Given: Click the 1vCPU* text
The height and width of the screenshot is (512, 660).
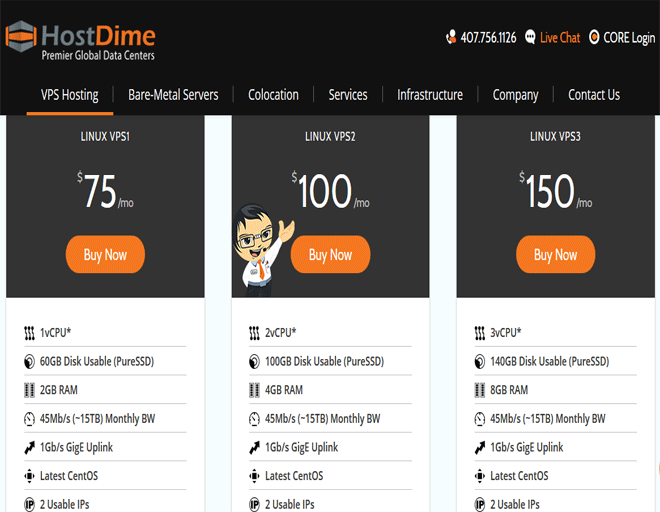Looking at the screenshot, I should click(56, 333).
